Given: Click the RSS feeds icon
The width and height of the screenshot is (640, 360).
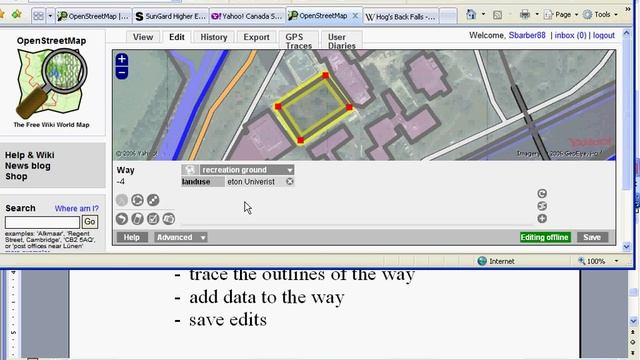Looking at the screenshot, I should click(x=497, y=15).
